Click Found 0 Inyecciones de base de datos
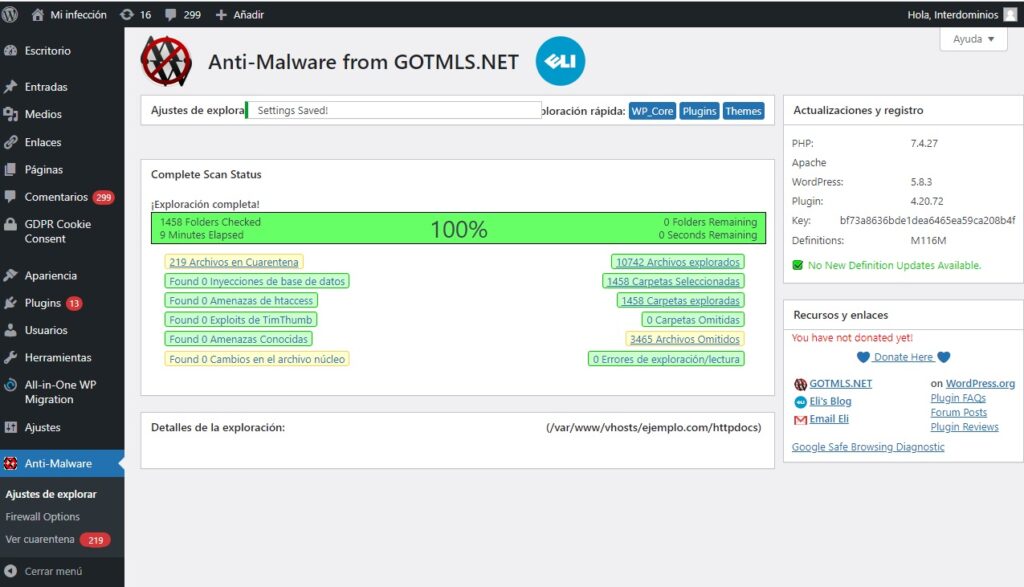Screen dimensions: 1024x587 pyautogui.click(x=257, y=281)
